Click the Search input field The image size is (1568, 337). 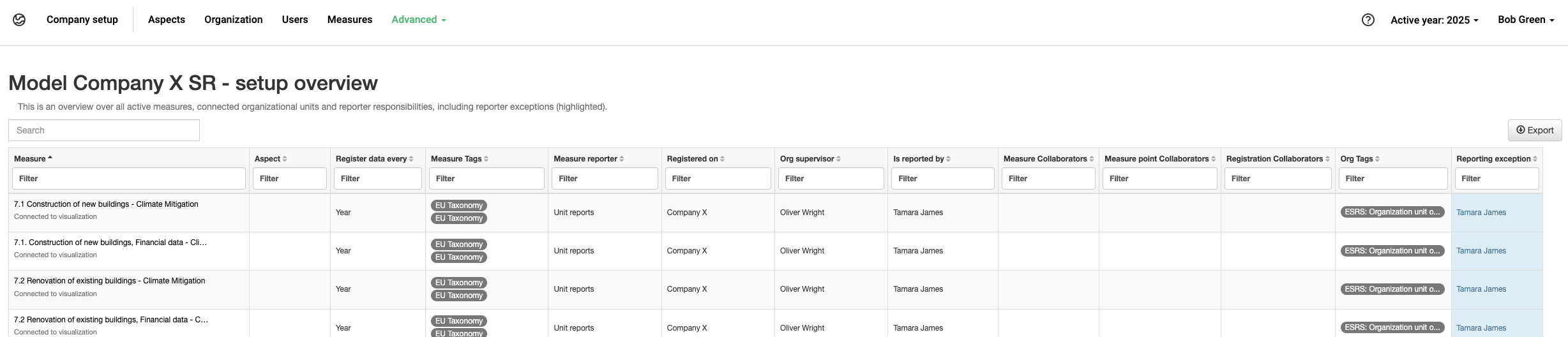[x=104, y=130]
